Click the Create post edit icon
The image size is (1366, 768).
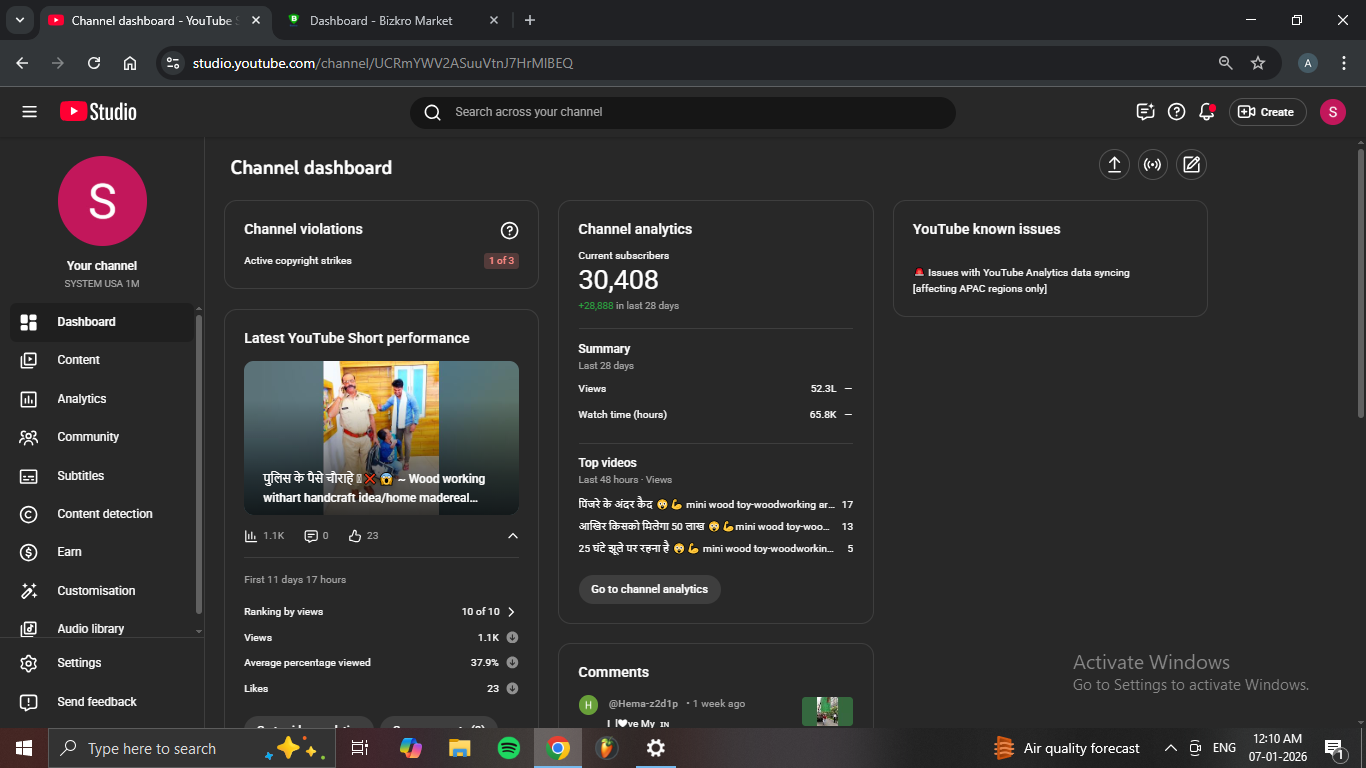click(1191, 165)
